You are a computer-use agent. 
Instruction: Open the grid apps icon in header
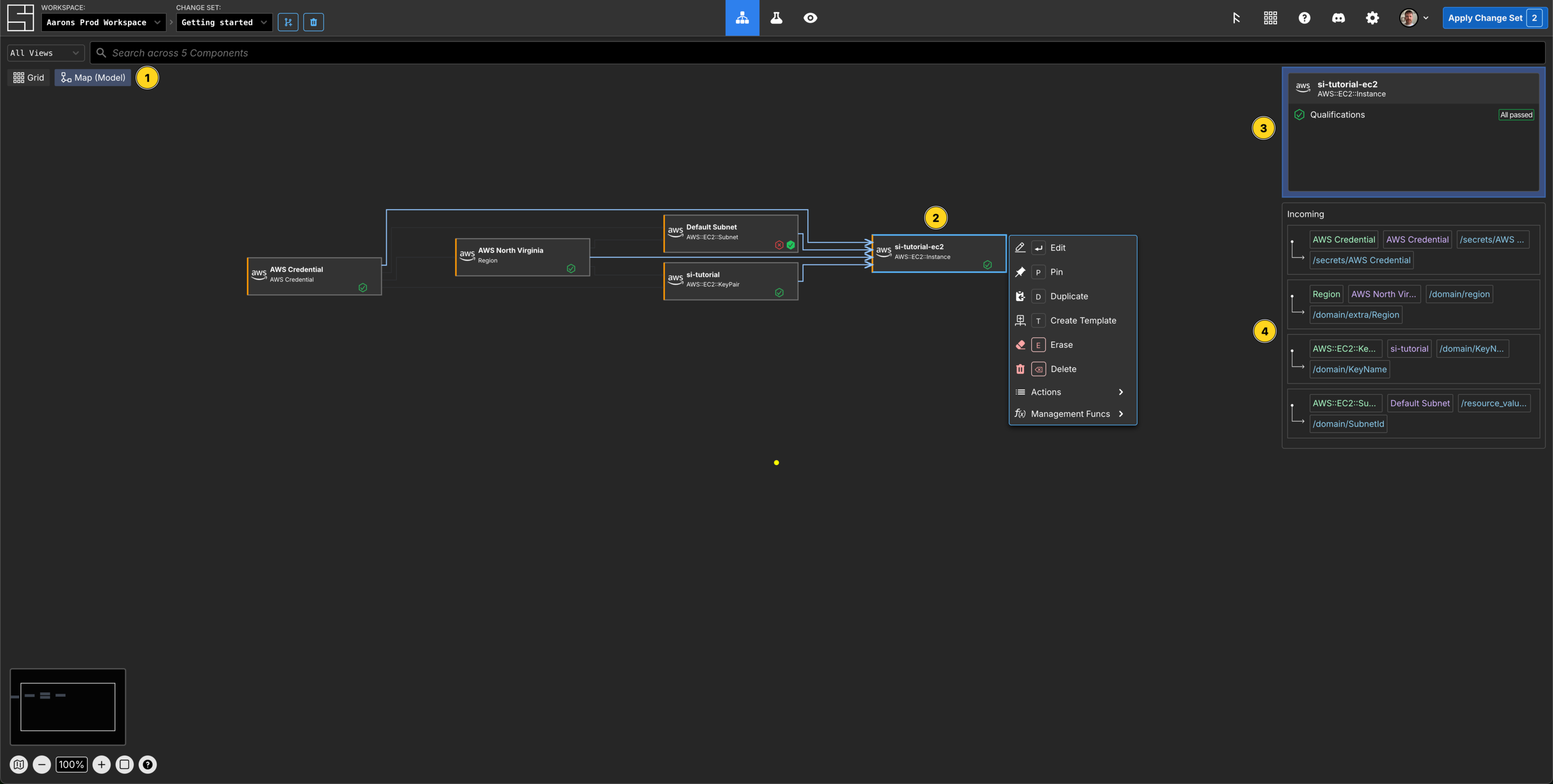point(1270,18)
